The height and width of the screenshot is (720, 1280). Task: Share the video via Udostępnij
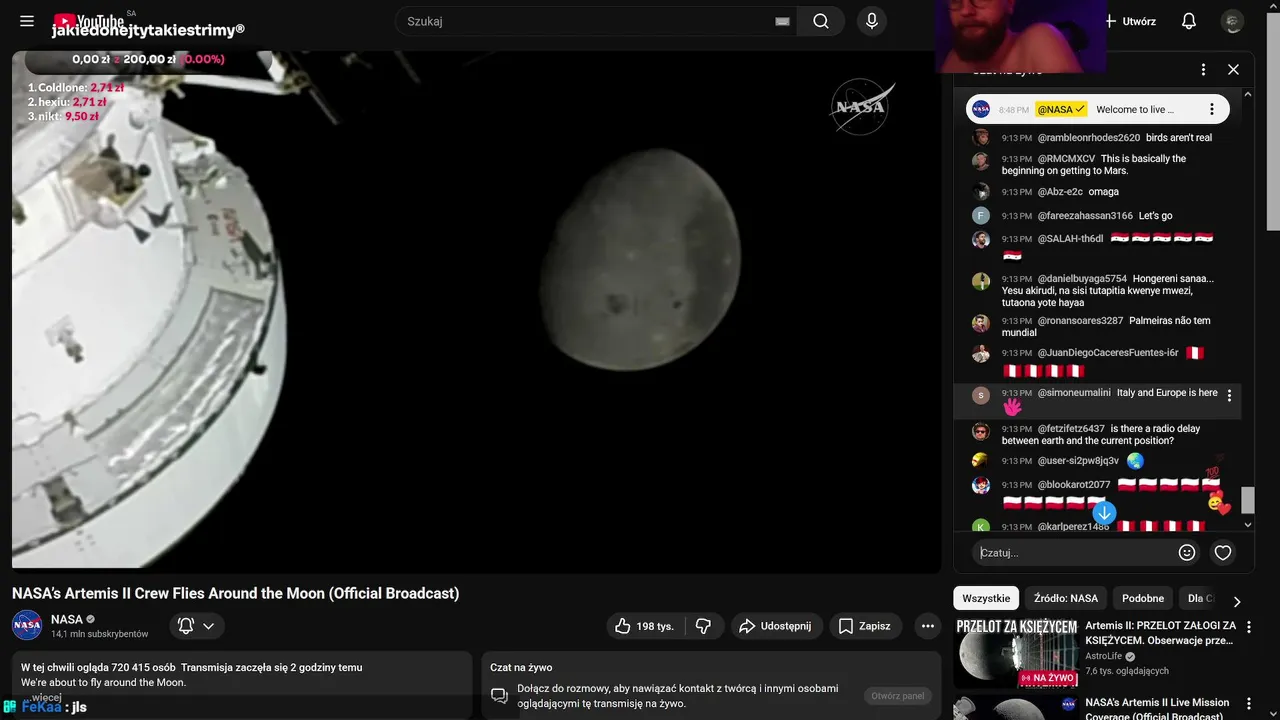coord(776,626)
